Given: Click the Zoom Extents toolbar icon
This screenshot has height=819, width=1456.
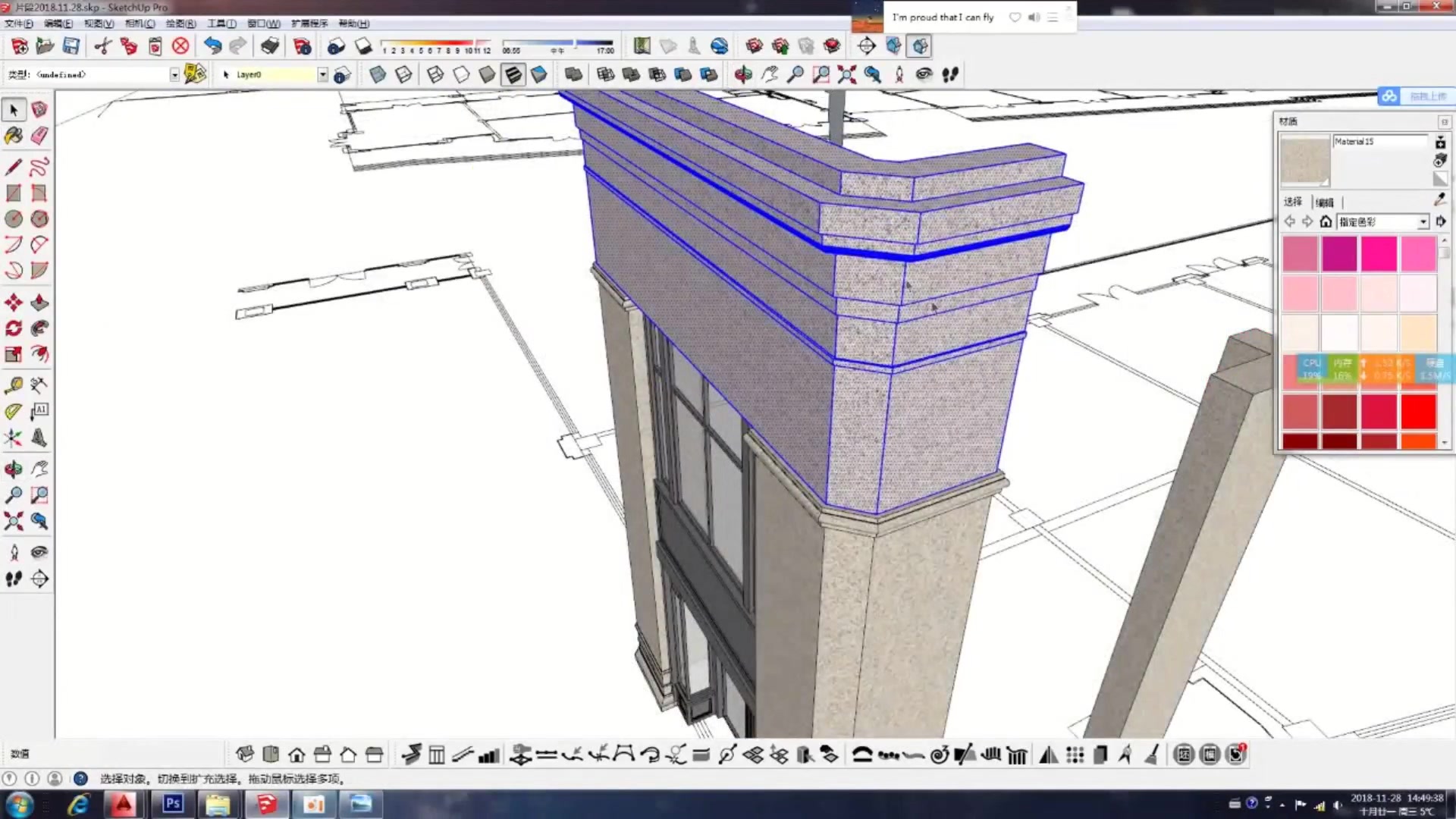Looking at the screenshot, I should 847,74.
